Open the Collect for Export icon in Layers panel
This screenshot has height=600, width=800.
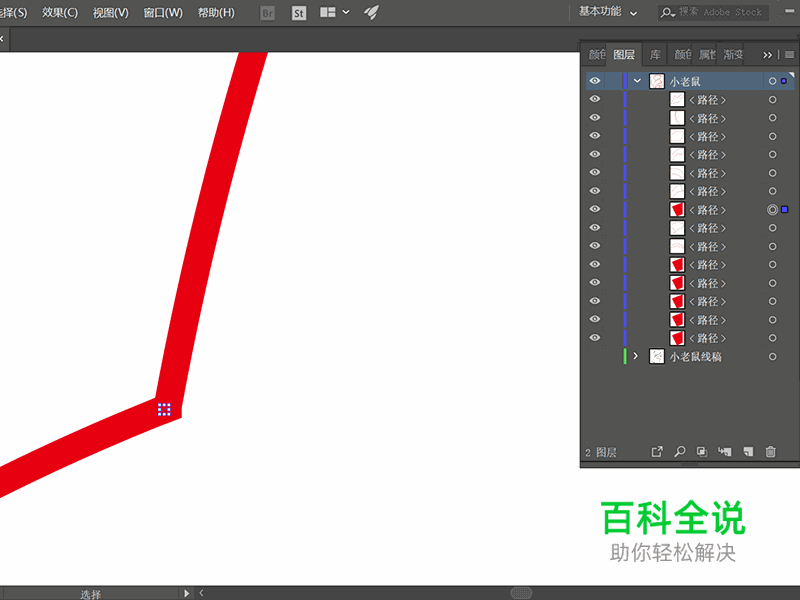click(x=657, y=451)
